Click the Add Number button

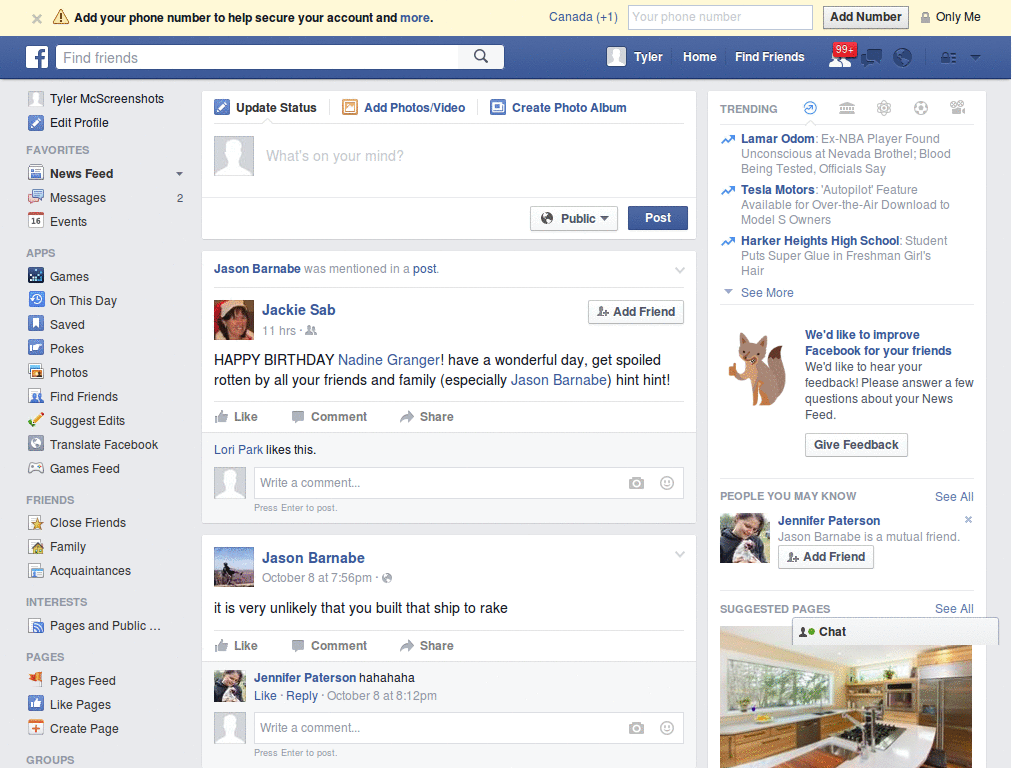pyautogui.click(x=865, y=17)
